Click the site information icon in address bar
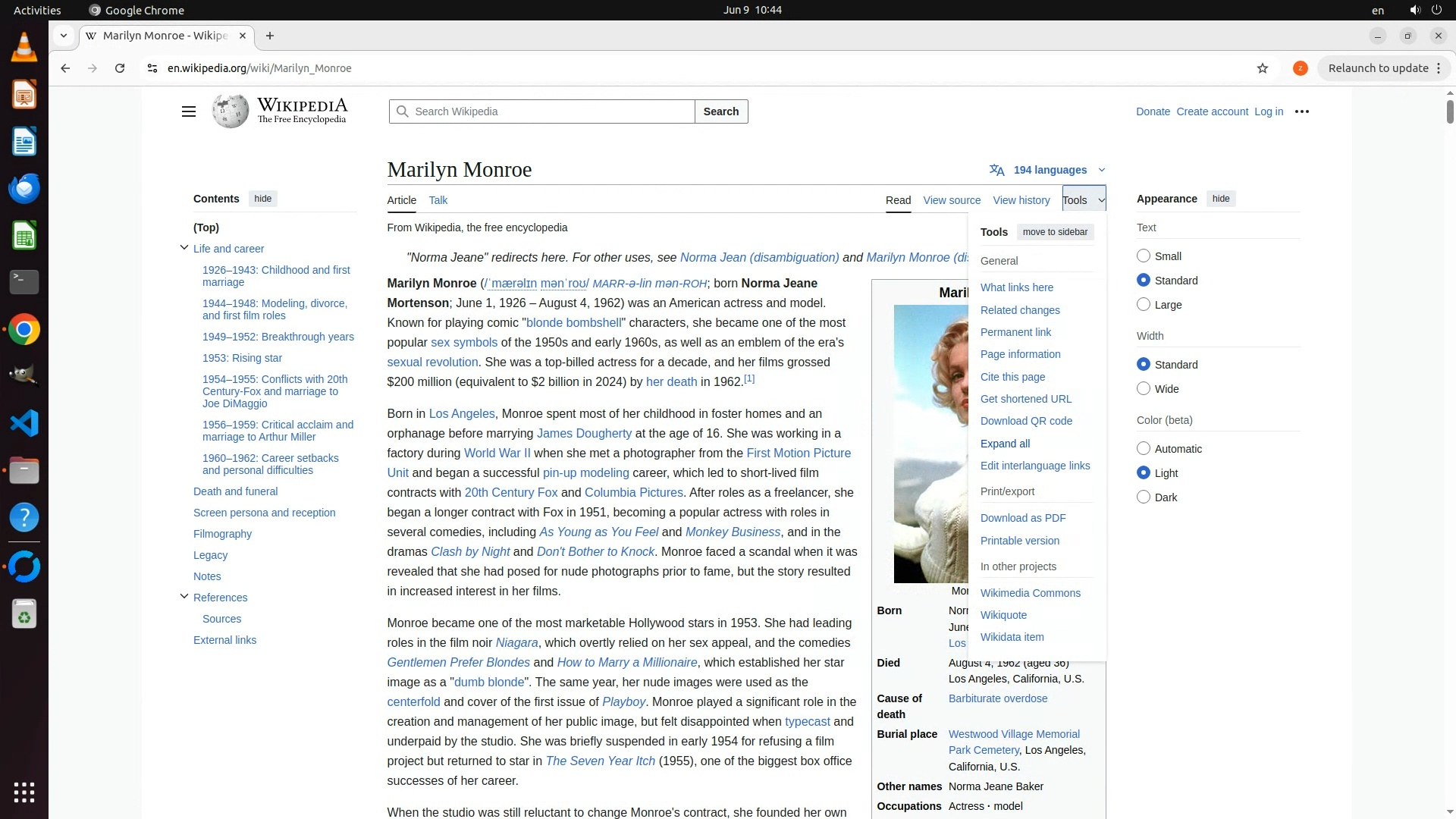The width and height of the screenshot is (1456, 819). coord(152,68)
